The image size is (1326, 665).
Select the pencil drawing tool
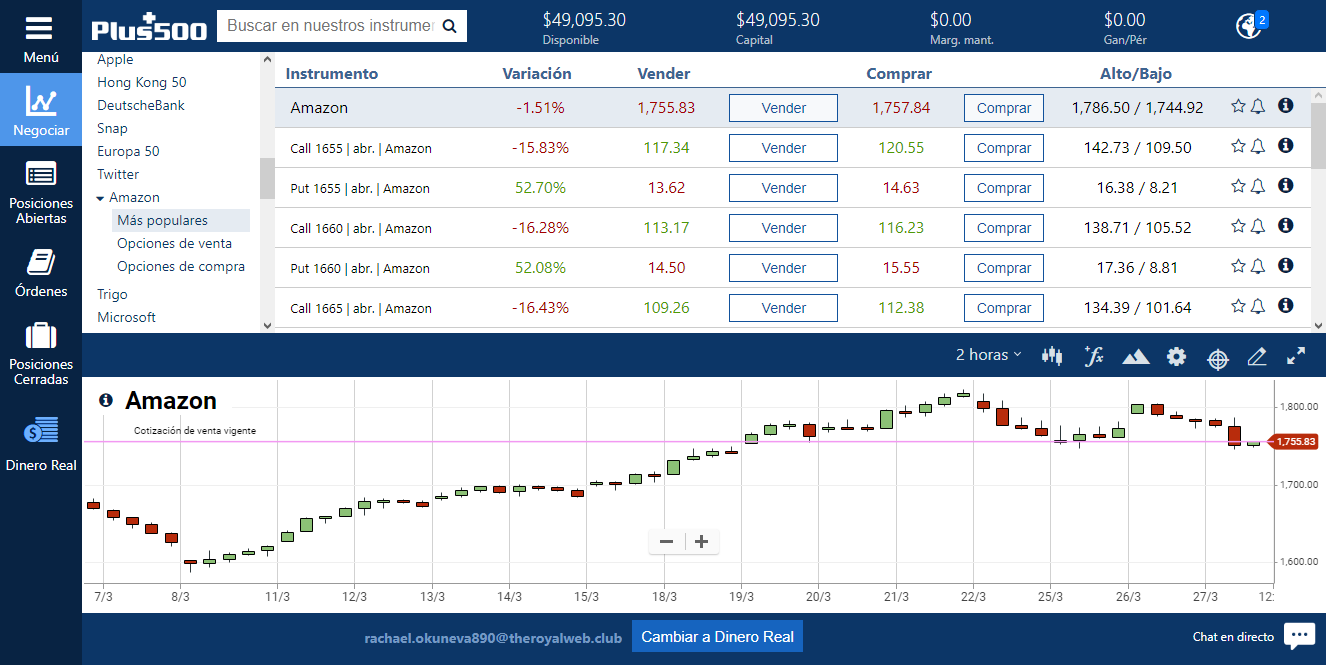tap(1257, 356)
